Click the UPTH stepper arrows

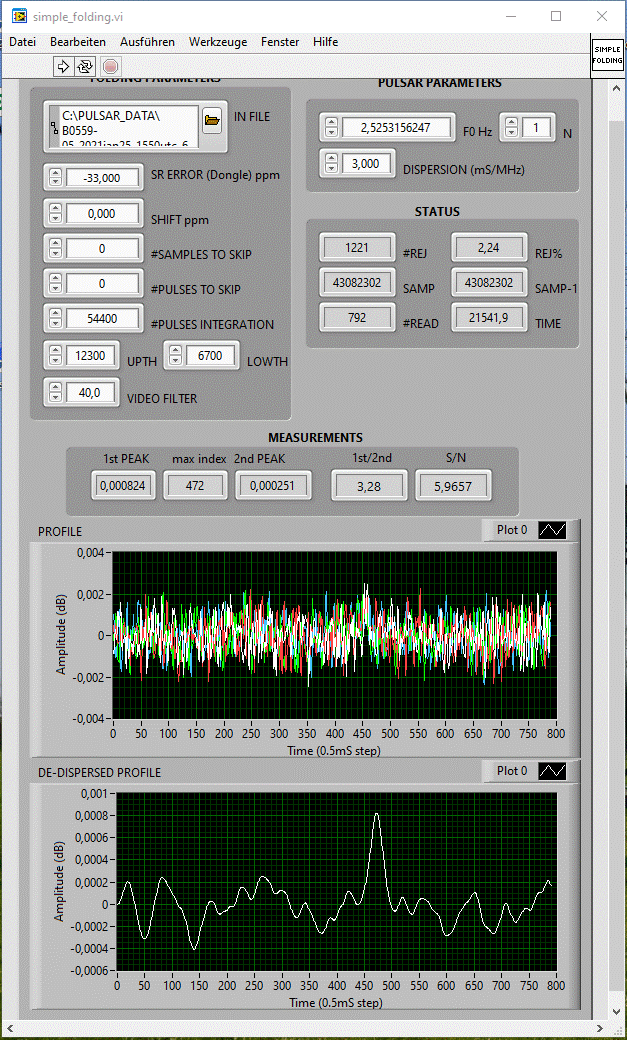tap(56, 356)
